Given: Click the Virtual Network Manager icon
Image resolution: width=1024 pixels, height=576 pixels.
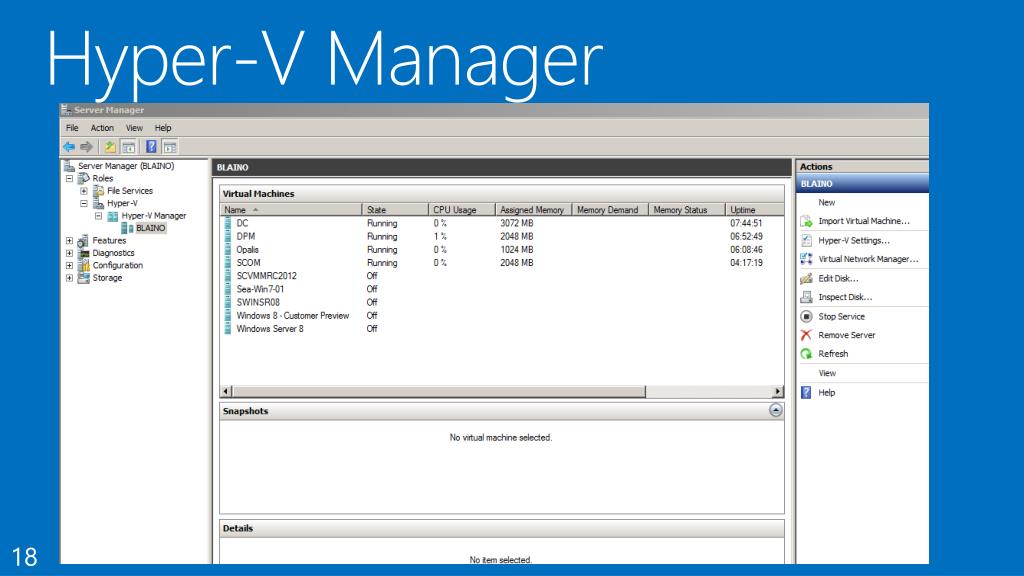Looking at the screenshot, I should click(807, 259).
